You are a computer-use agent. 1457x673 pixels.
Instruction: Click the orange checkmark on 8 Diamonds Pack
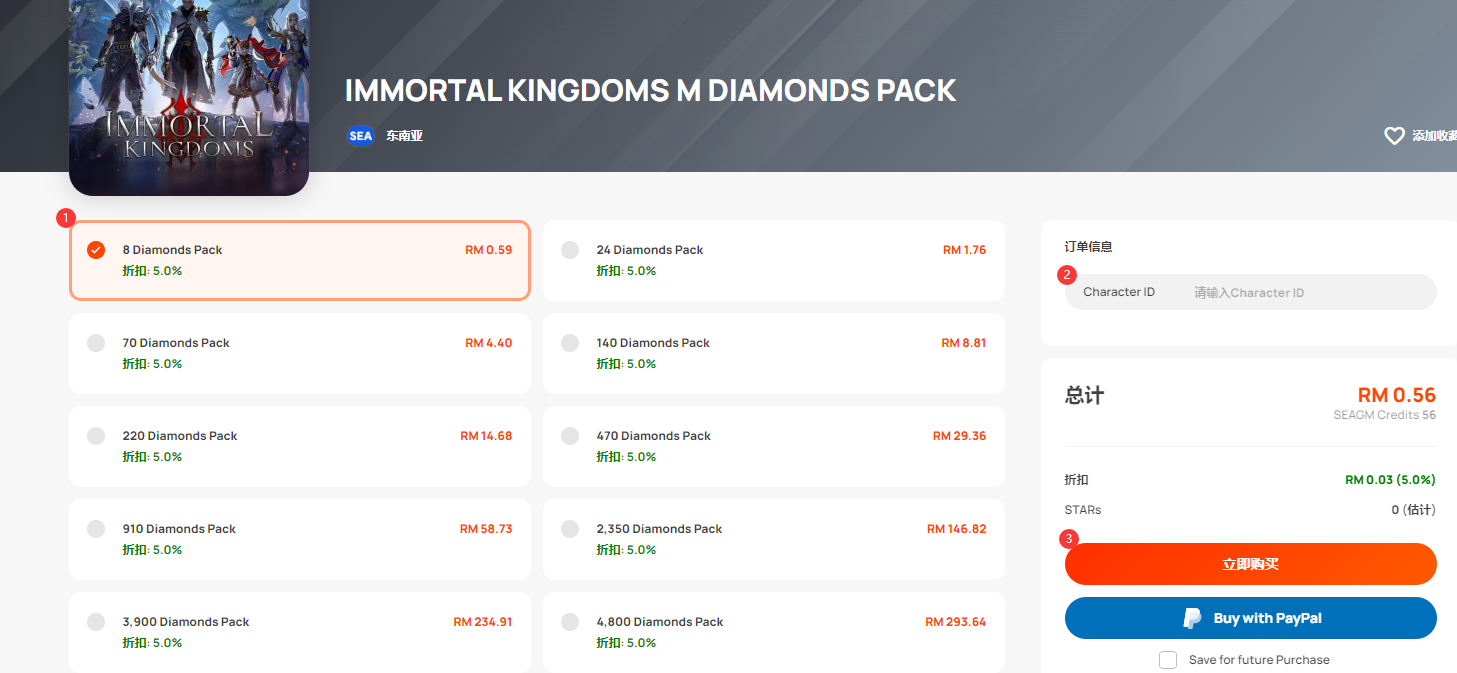tap(96, 250)
